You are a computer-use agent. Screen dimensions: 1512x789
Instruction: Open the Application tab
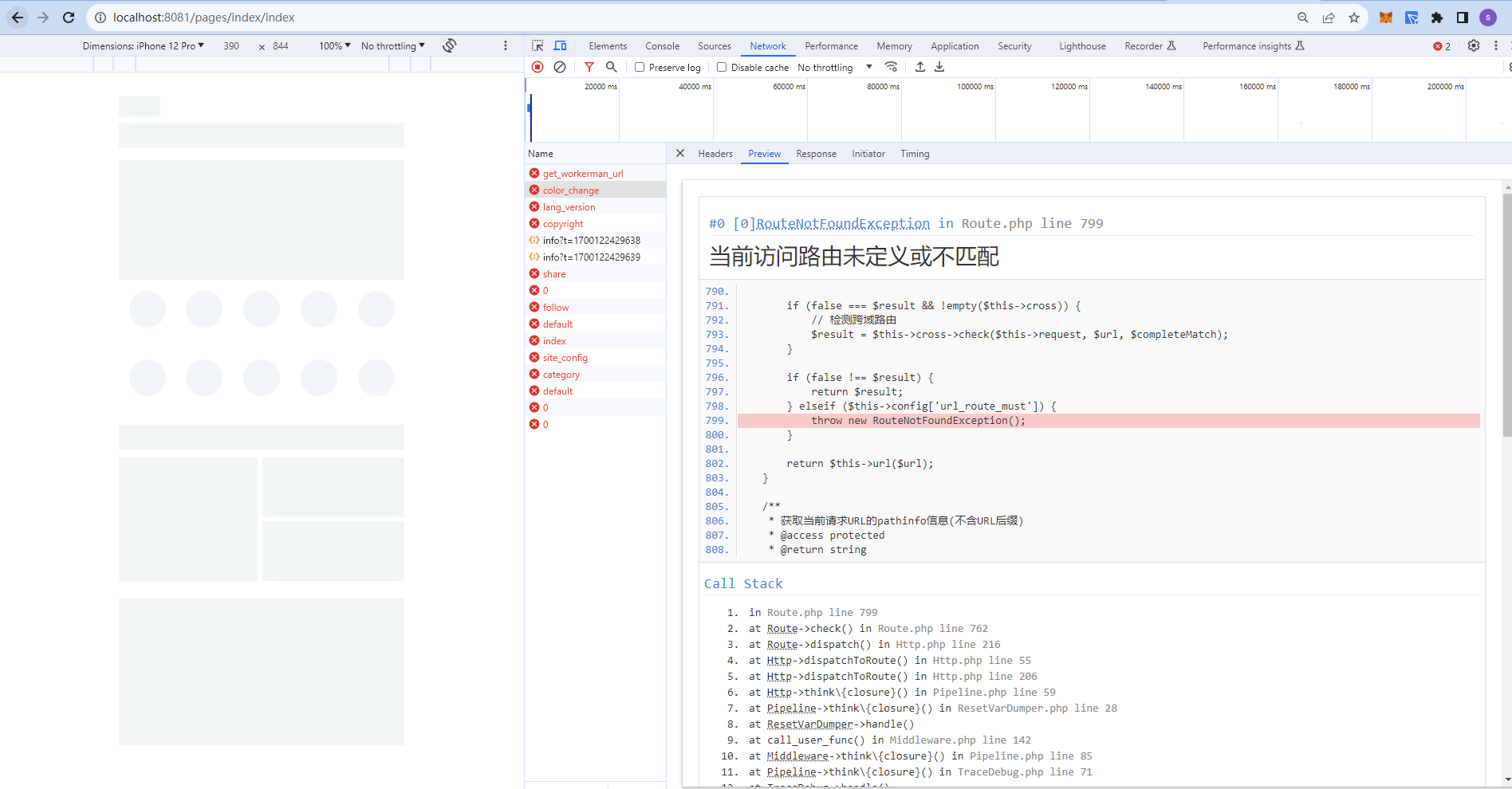click(955, 46)
